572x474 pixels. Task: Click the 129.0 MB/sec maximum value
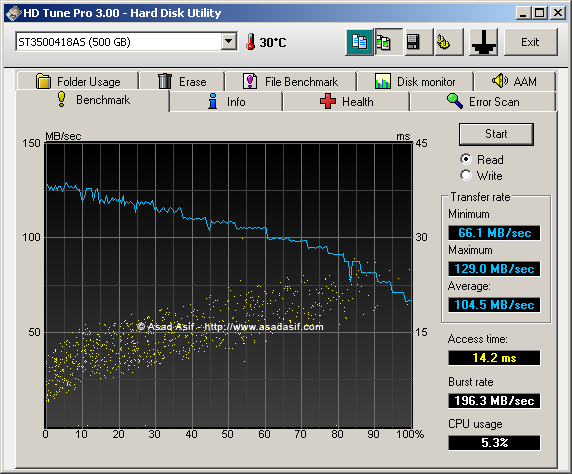coord(494,269)
